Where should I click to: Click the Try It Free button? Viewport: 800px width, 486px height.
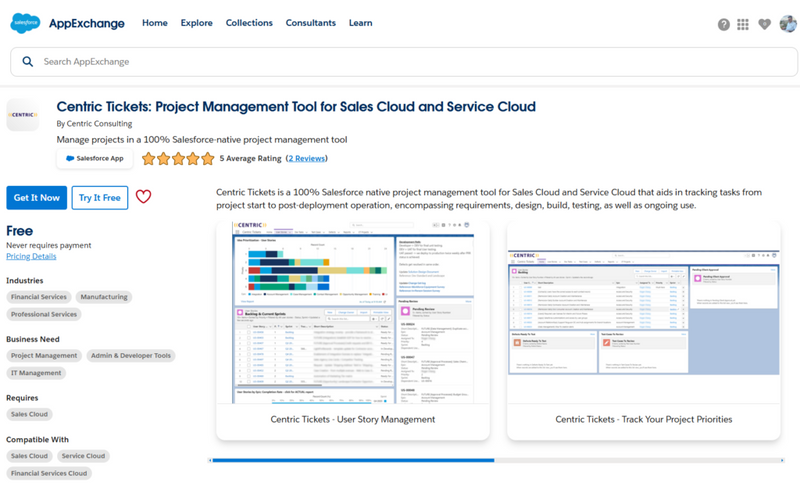[100, 198]
